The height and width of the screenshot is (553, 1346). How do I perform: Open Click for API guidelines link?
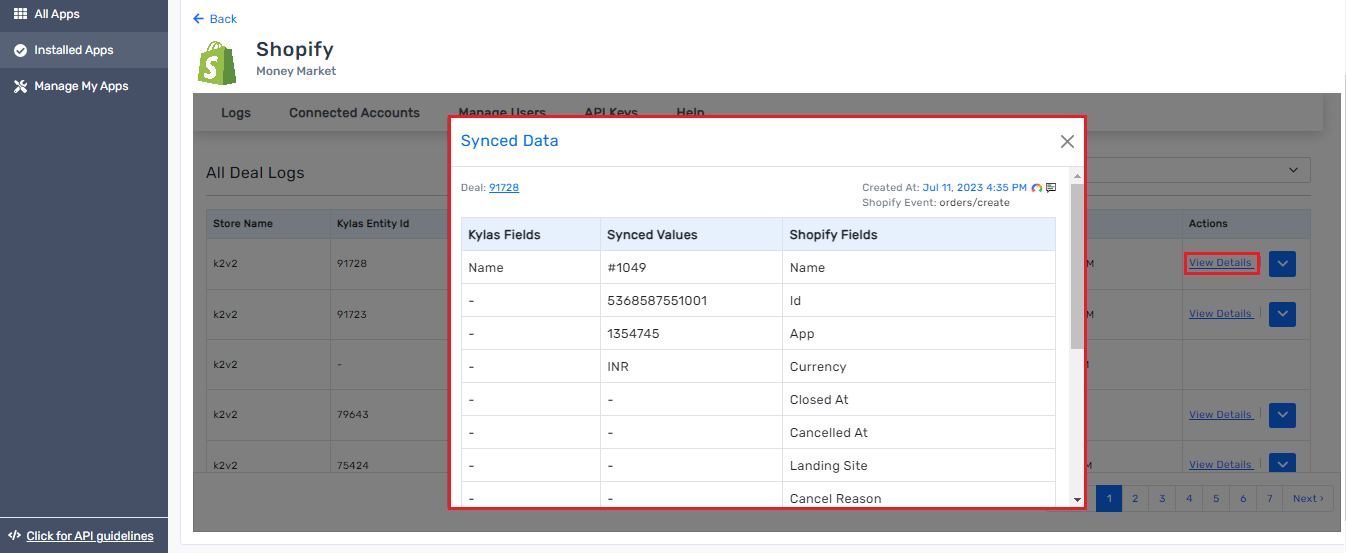[x=90, y=536]
